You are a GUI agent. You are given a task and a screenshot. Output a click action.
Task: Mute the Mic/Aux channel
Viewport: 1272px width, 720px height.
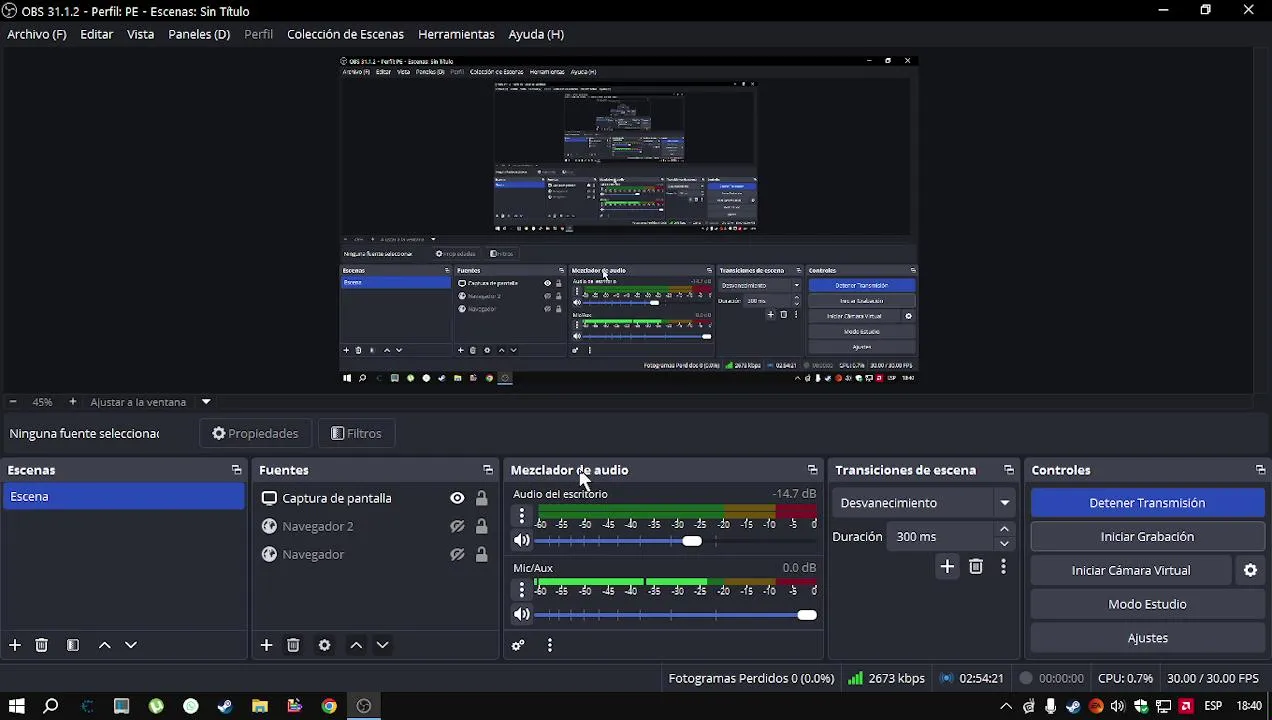click(521, 615)
